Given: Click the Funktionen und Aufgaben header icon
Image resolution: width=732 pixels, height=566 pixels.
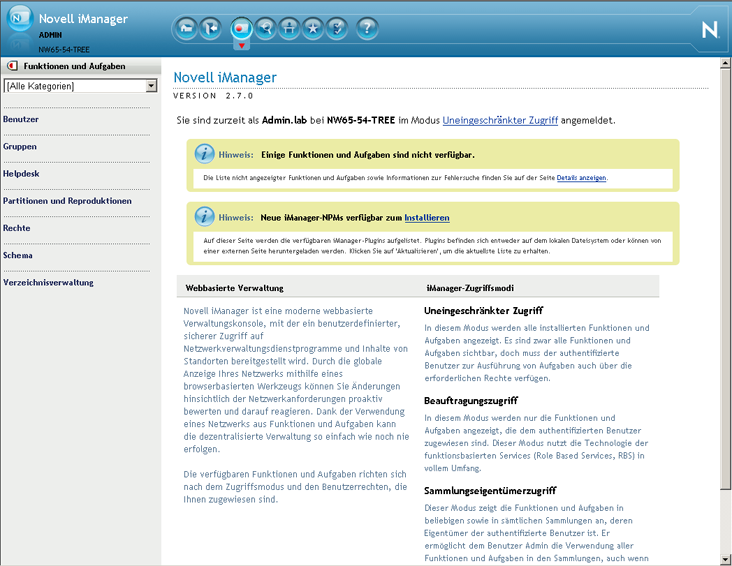Looking at the screenshot, I should tap(12, 66).
